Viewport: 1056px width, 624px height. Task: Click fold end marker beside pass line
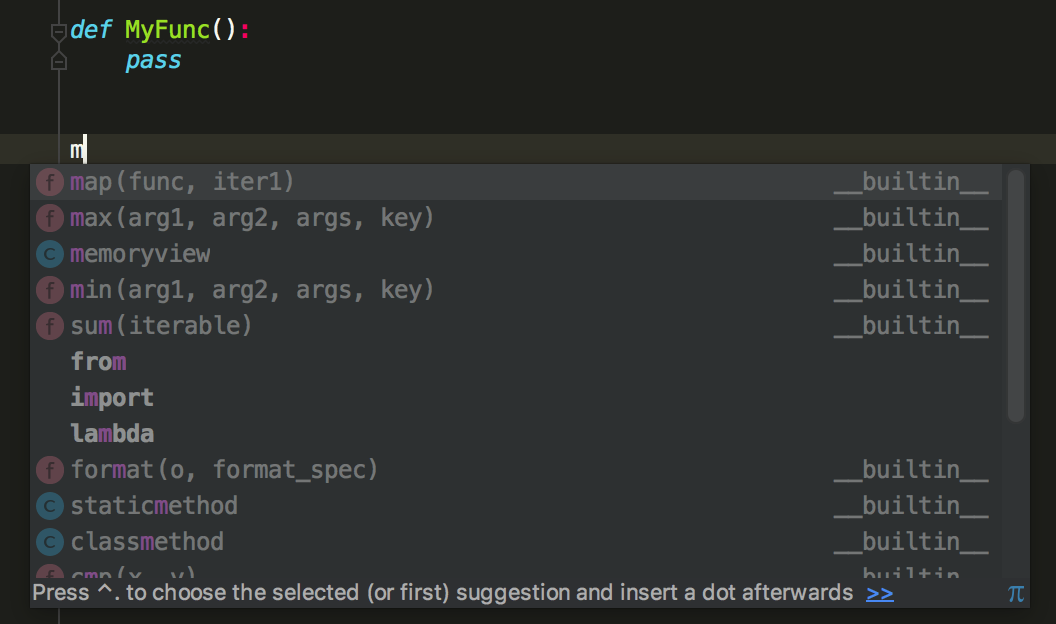(x=58, y=62)
